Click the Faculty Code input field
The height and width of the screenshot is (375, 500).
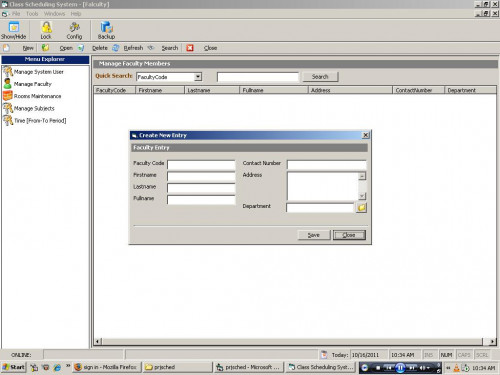click(x=201, y=164)
